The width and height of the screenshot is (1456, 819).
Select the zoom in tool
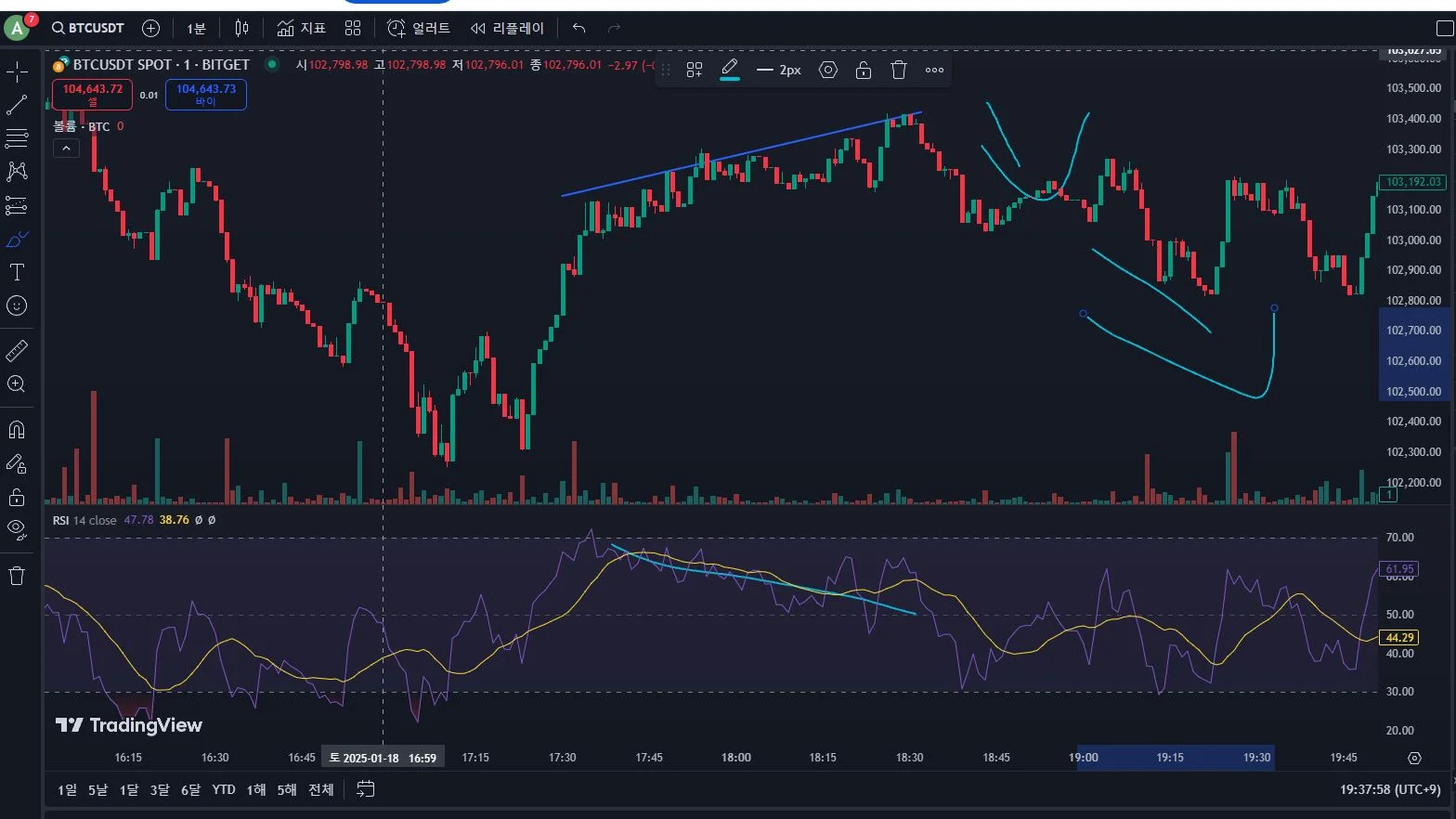(x=17, y=384)
